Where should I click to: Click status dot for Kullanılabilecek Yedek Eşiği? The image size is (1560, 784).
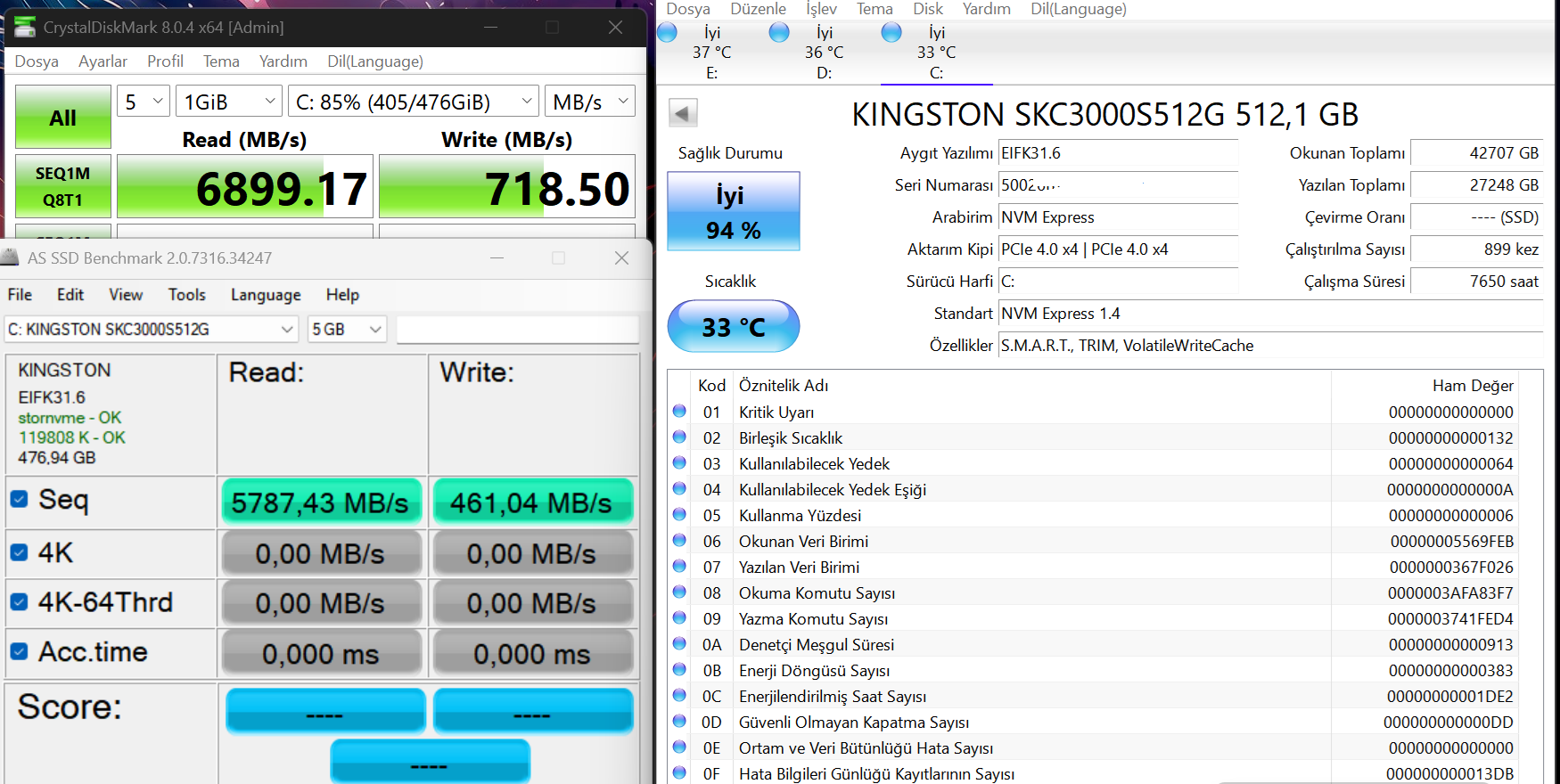(679, 489)
